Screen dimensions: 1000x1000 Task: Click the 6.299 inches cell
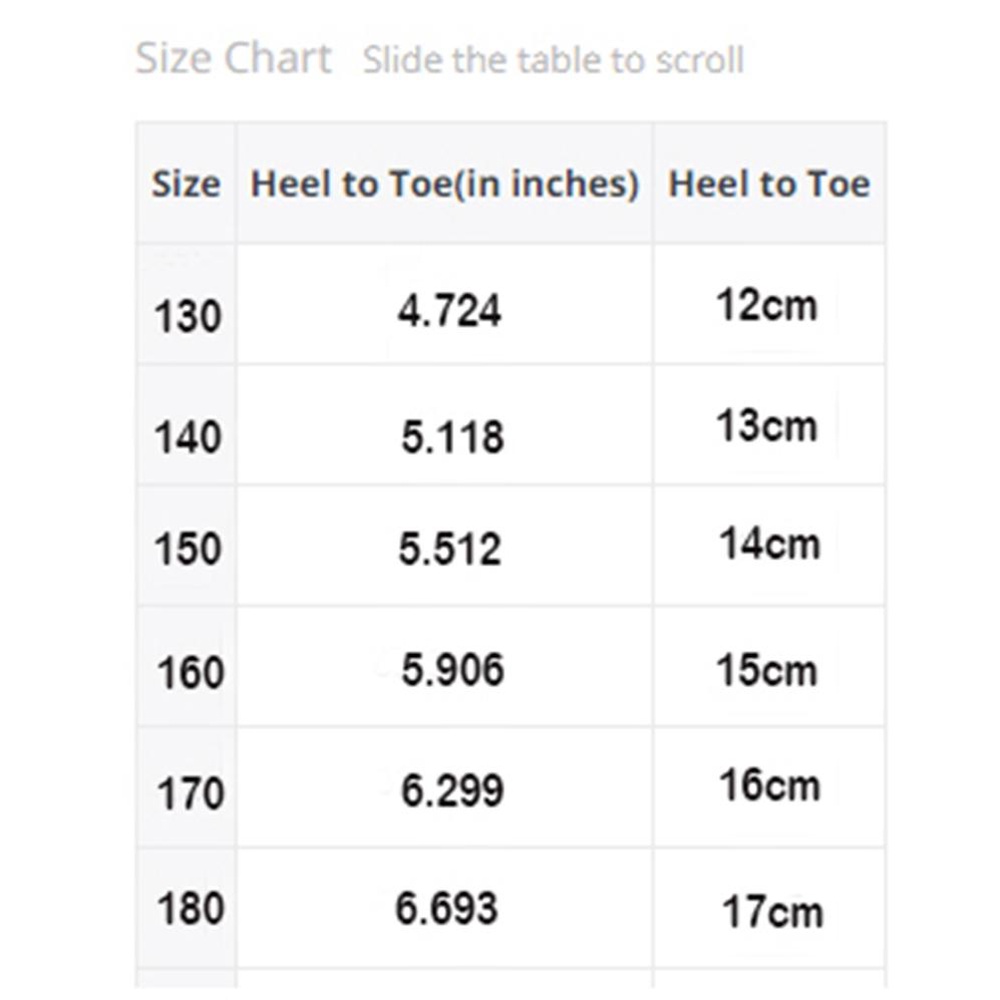(x=452, y=791)
